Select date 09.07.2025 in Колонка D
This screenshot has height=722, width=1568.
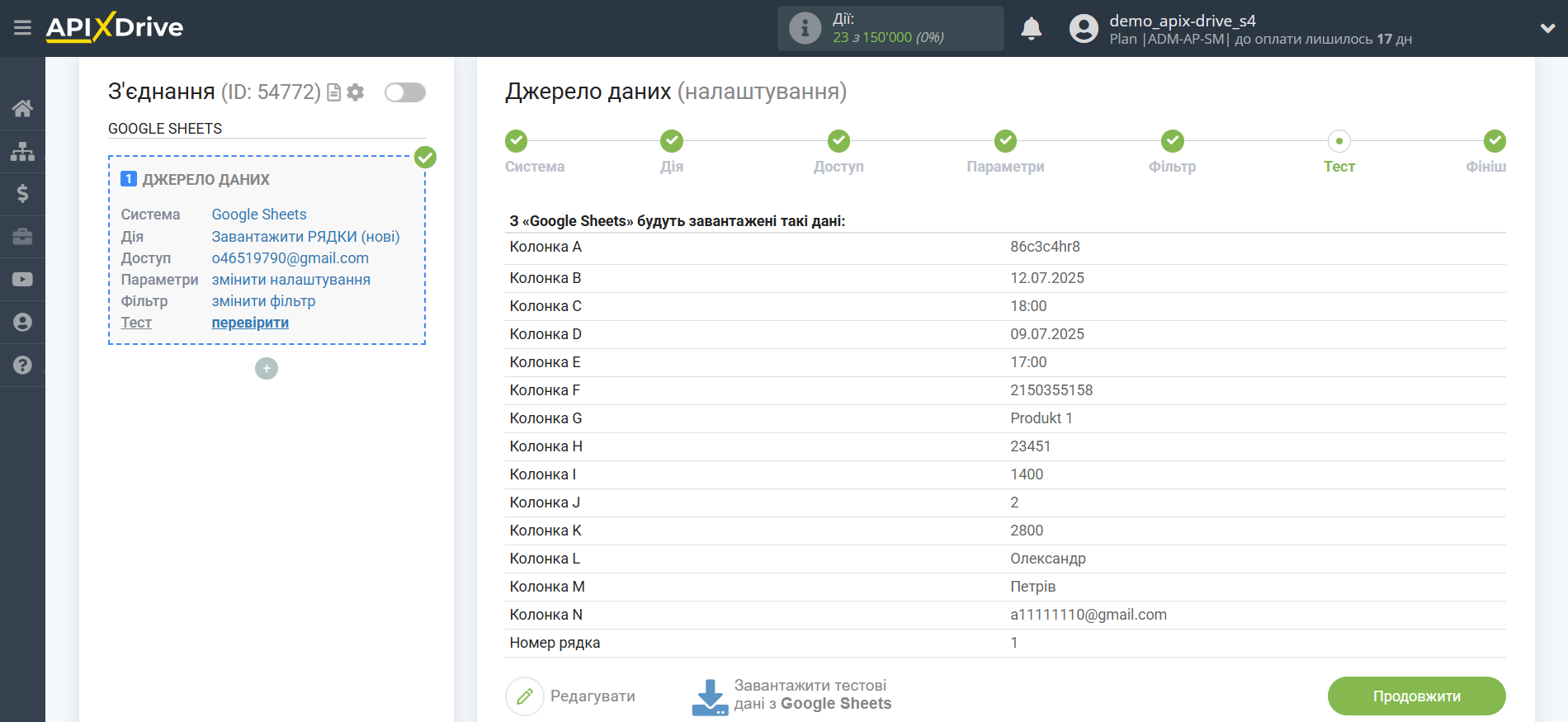1047,334
